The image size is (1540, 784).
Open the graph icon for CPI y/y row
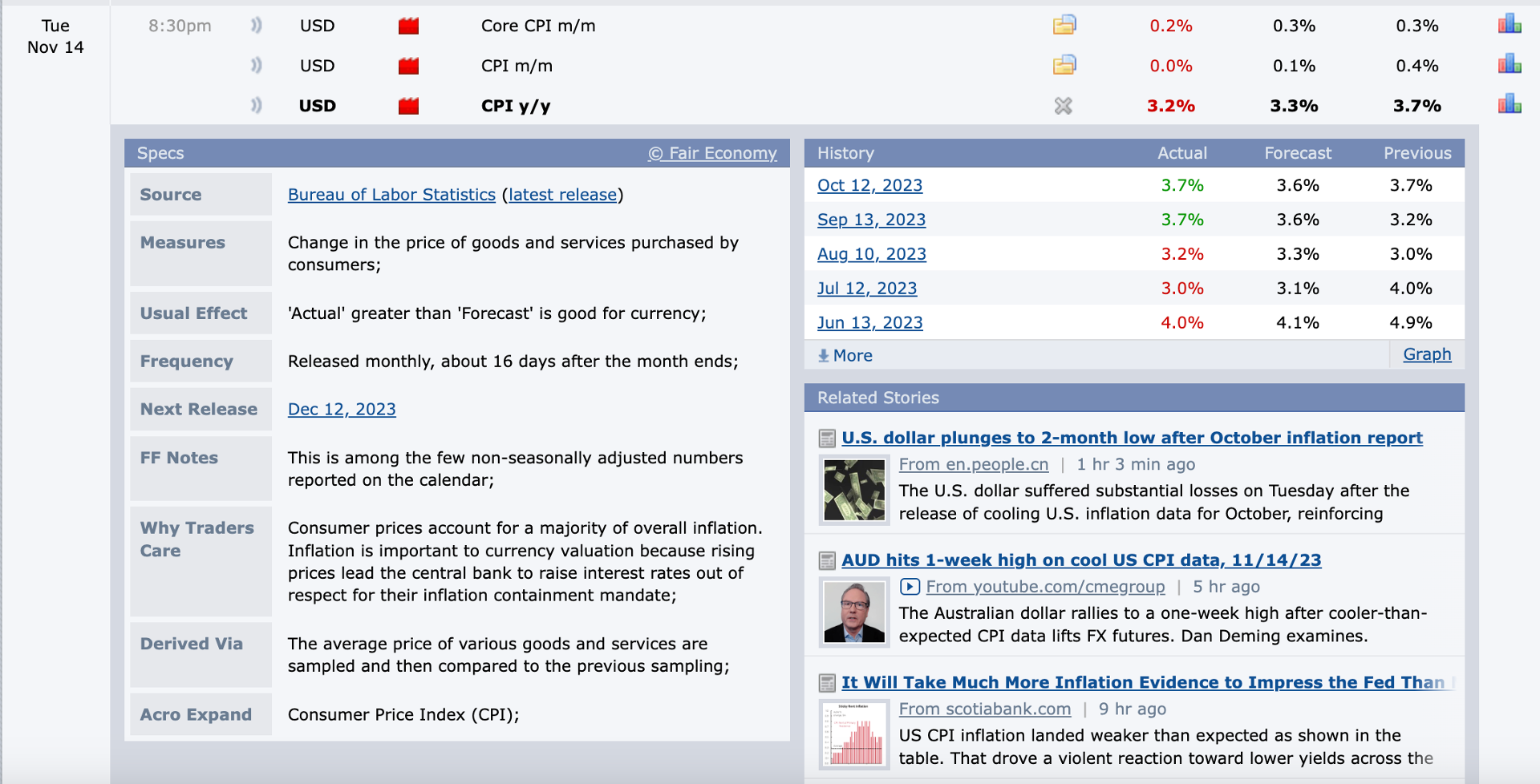pyautogui.click(x=1510, y=104)
